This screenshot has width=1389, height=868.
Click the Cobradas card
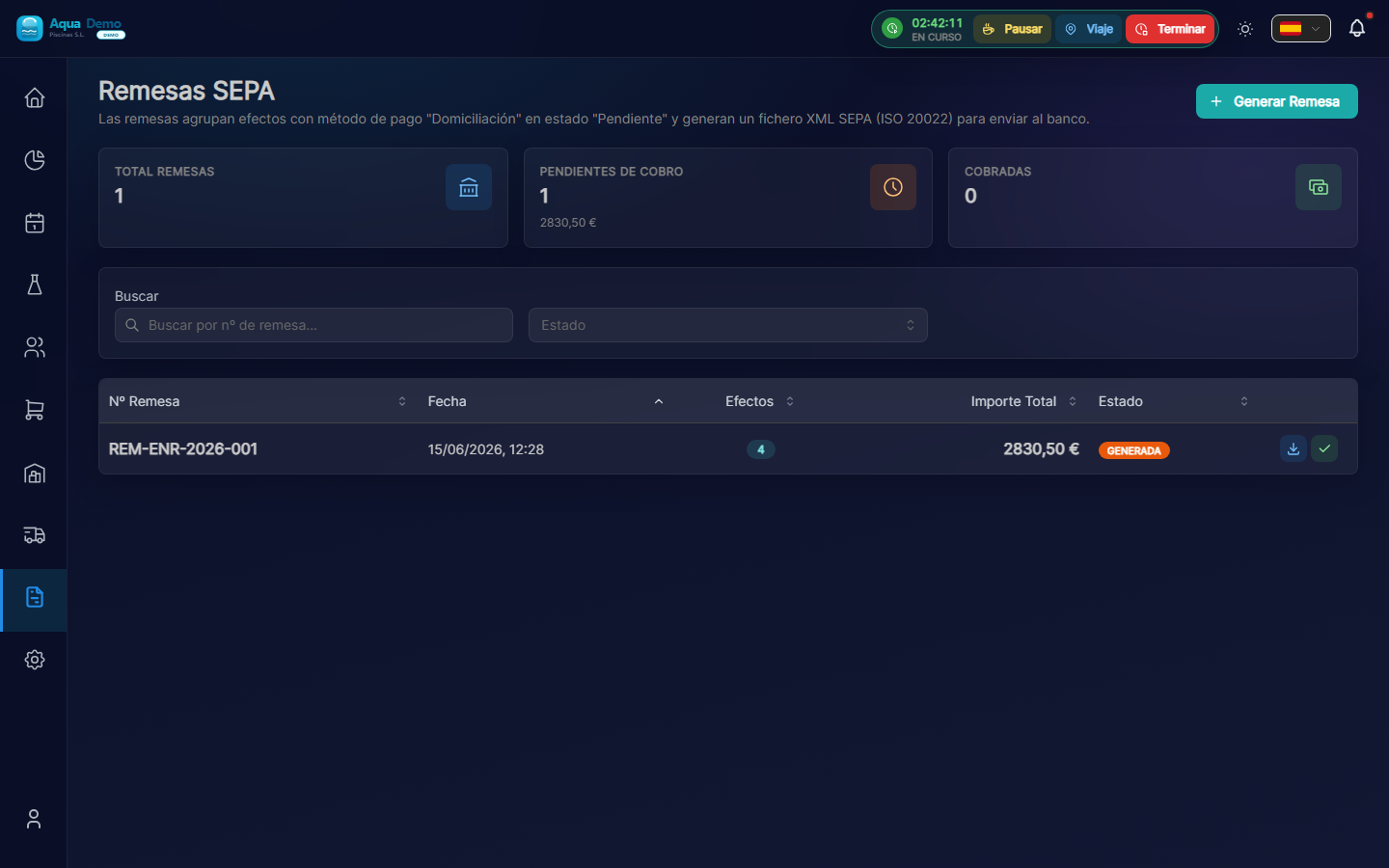pyautogui.click(x=1153, y=198)
